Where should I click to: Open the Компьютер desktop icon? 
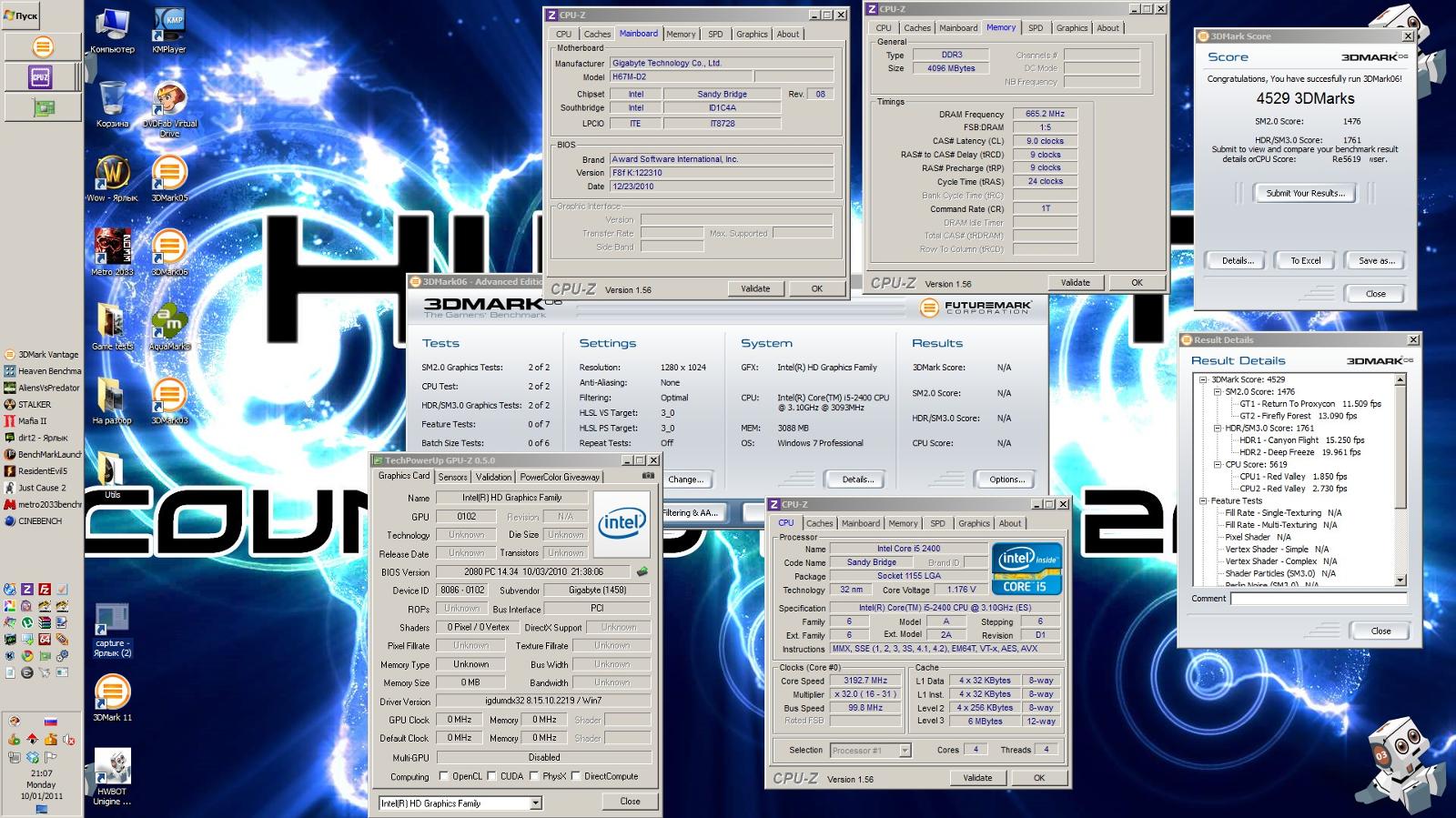pos(112,30)
